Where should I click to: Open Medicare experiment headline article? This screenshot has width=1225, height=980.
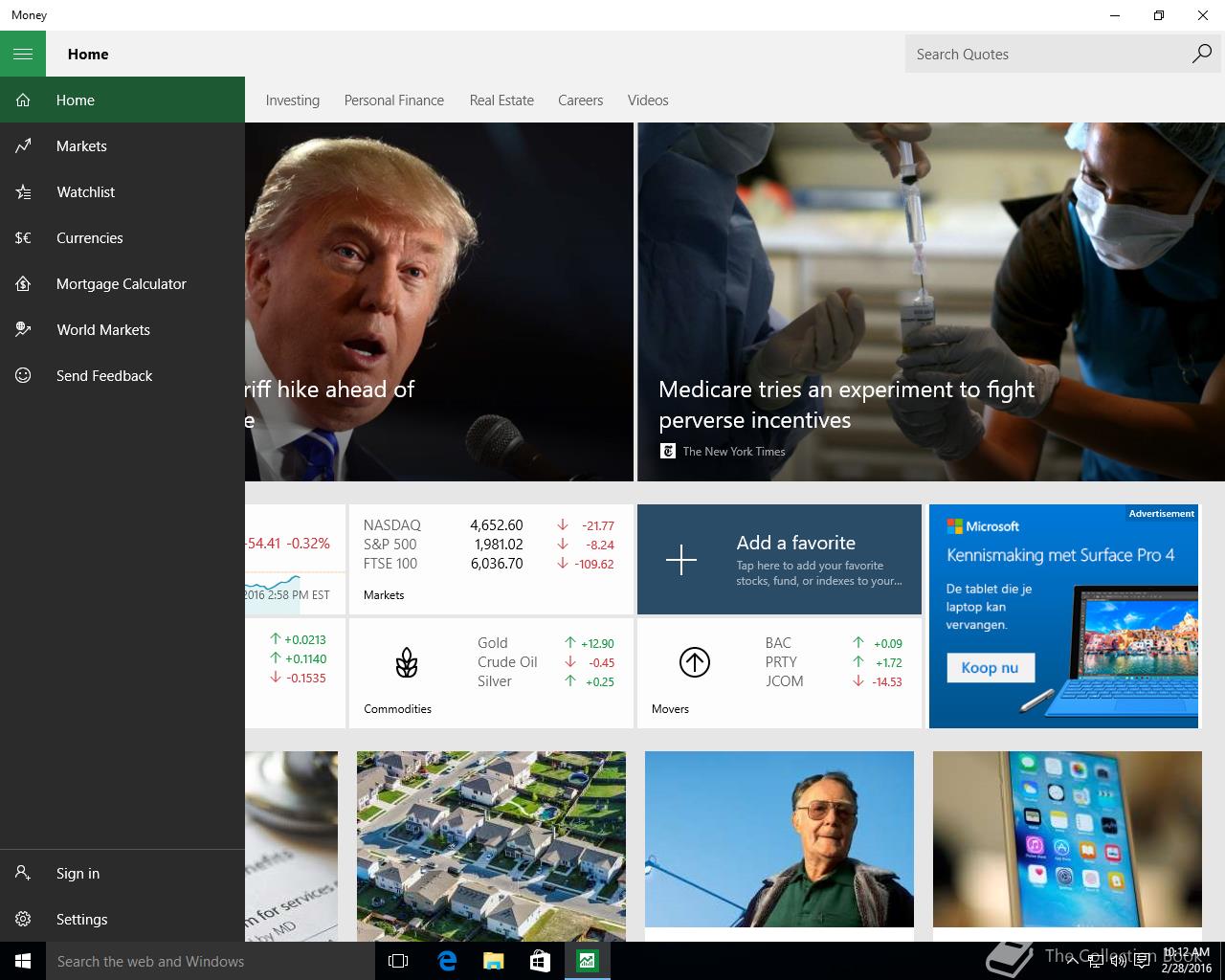click(846, 404)
